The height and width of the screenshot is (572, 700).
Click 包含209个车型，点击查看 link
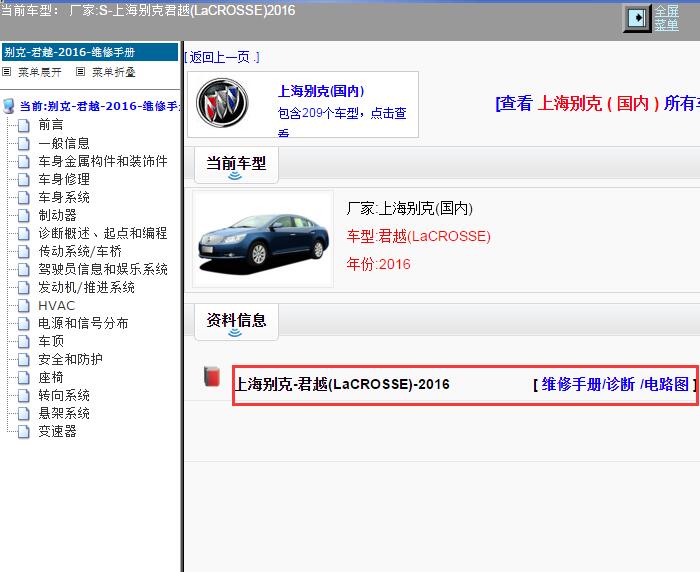coord(342,120)
